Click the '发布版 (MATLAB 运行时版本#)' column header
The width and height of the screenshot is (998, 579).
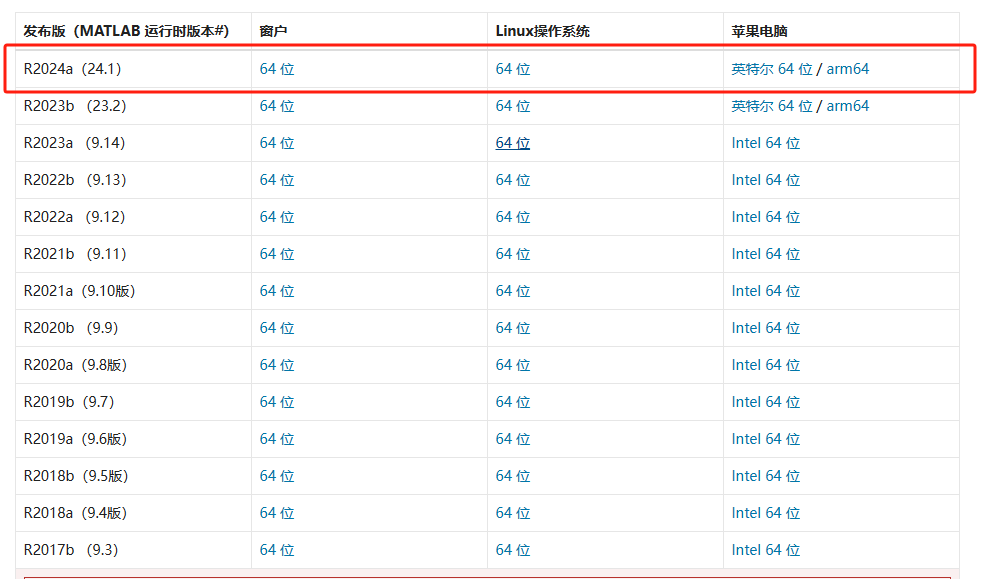click(134, 31)
